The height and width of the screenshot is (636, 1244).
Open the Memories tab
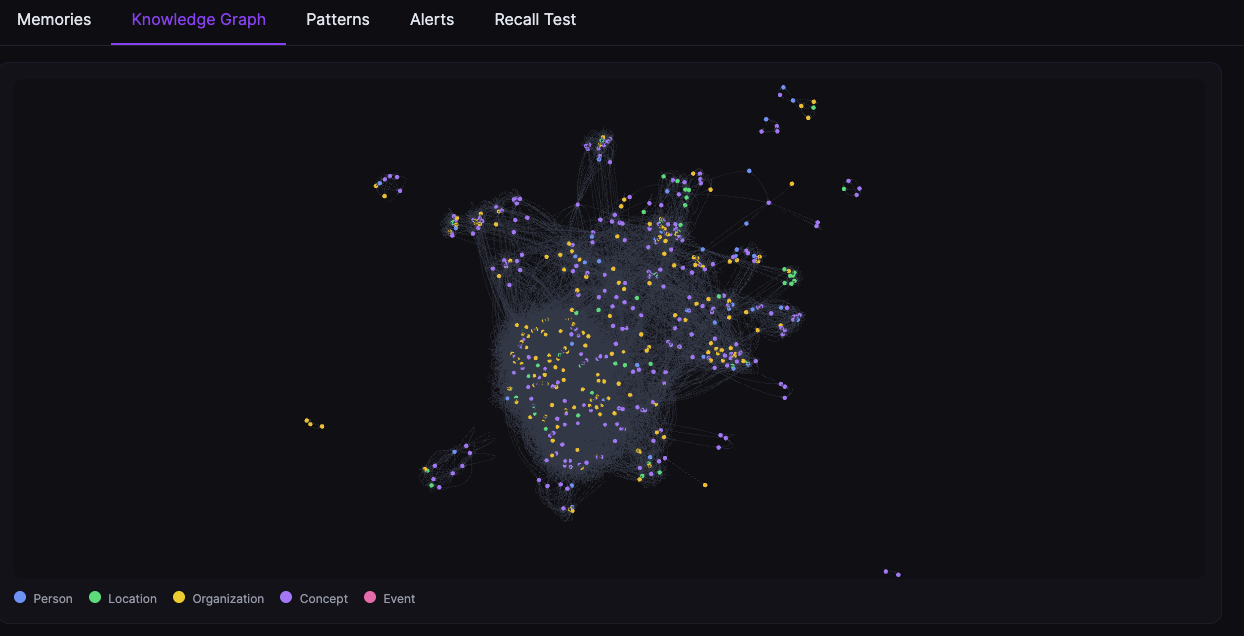point(54,20)
